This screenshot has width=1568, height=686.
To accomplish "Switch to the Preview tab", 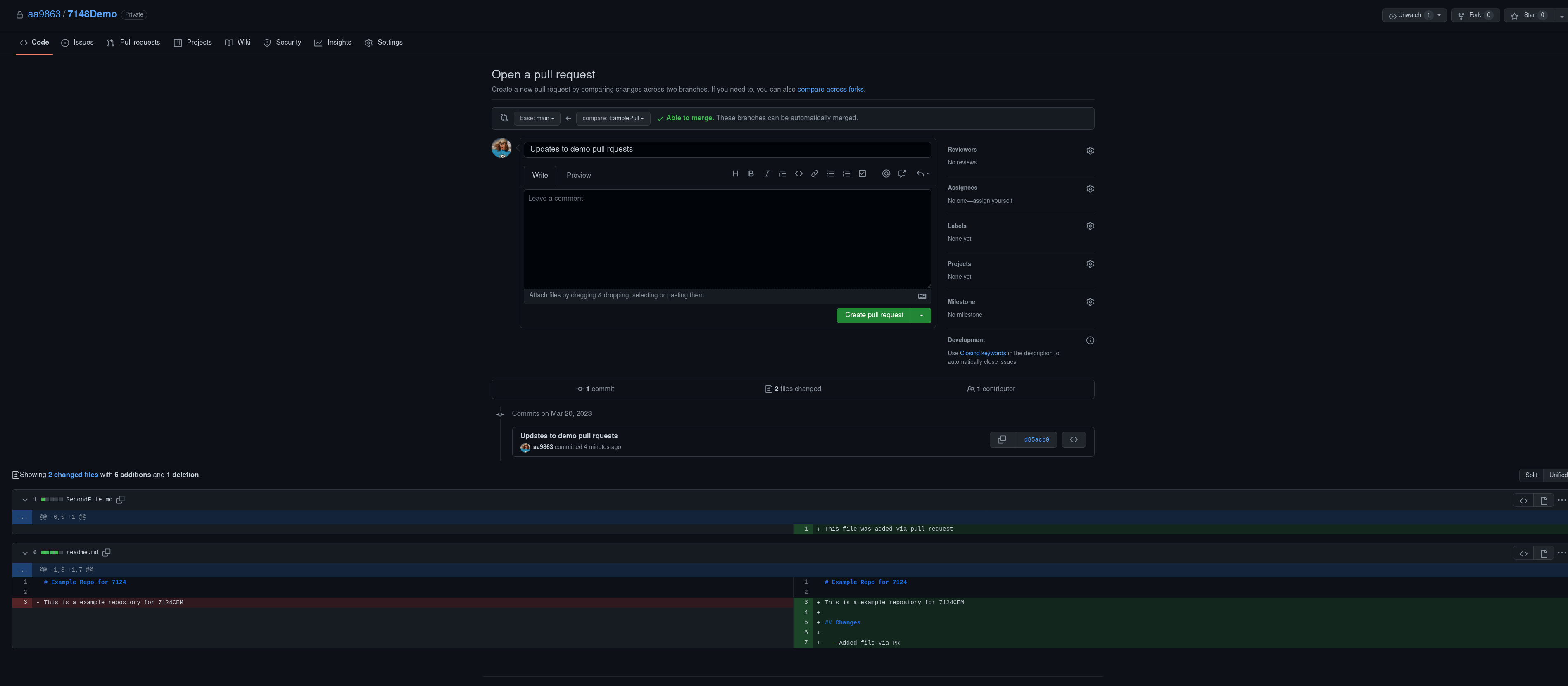I will pos(578,175).
